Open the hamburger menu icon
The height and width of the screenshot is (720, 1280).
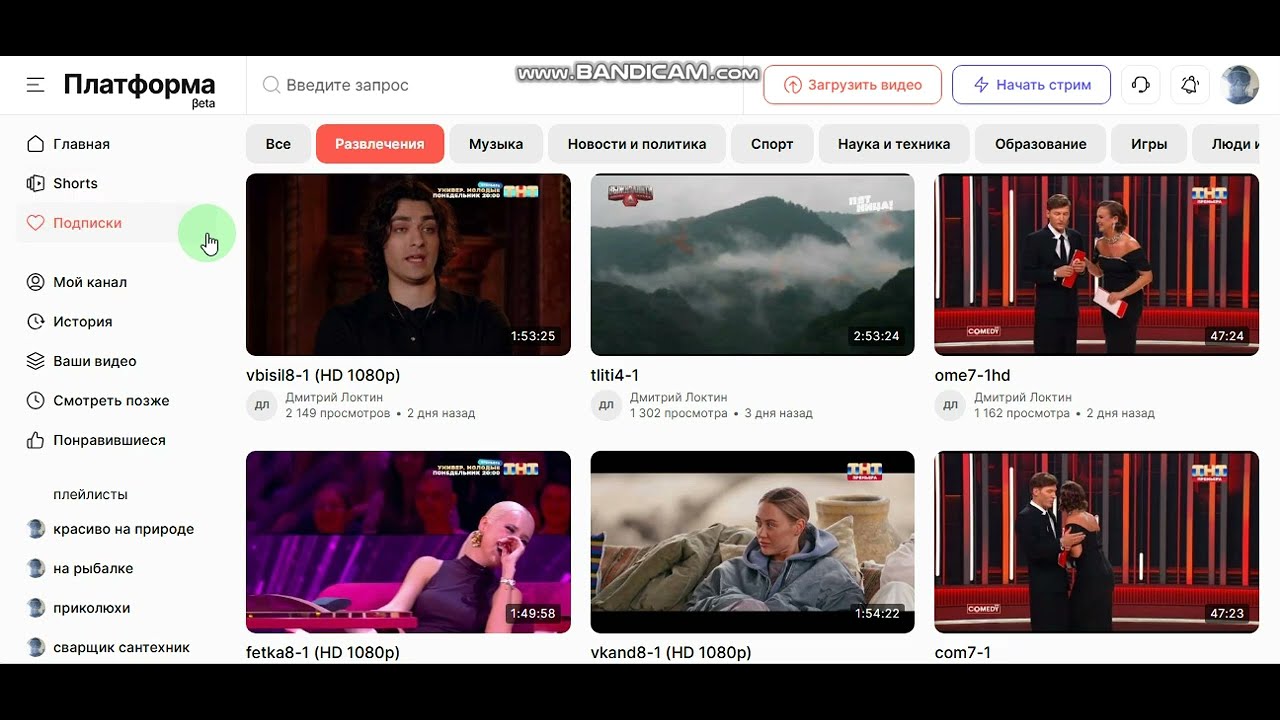(36, 85)
